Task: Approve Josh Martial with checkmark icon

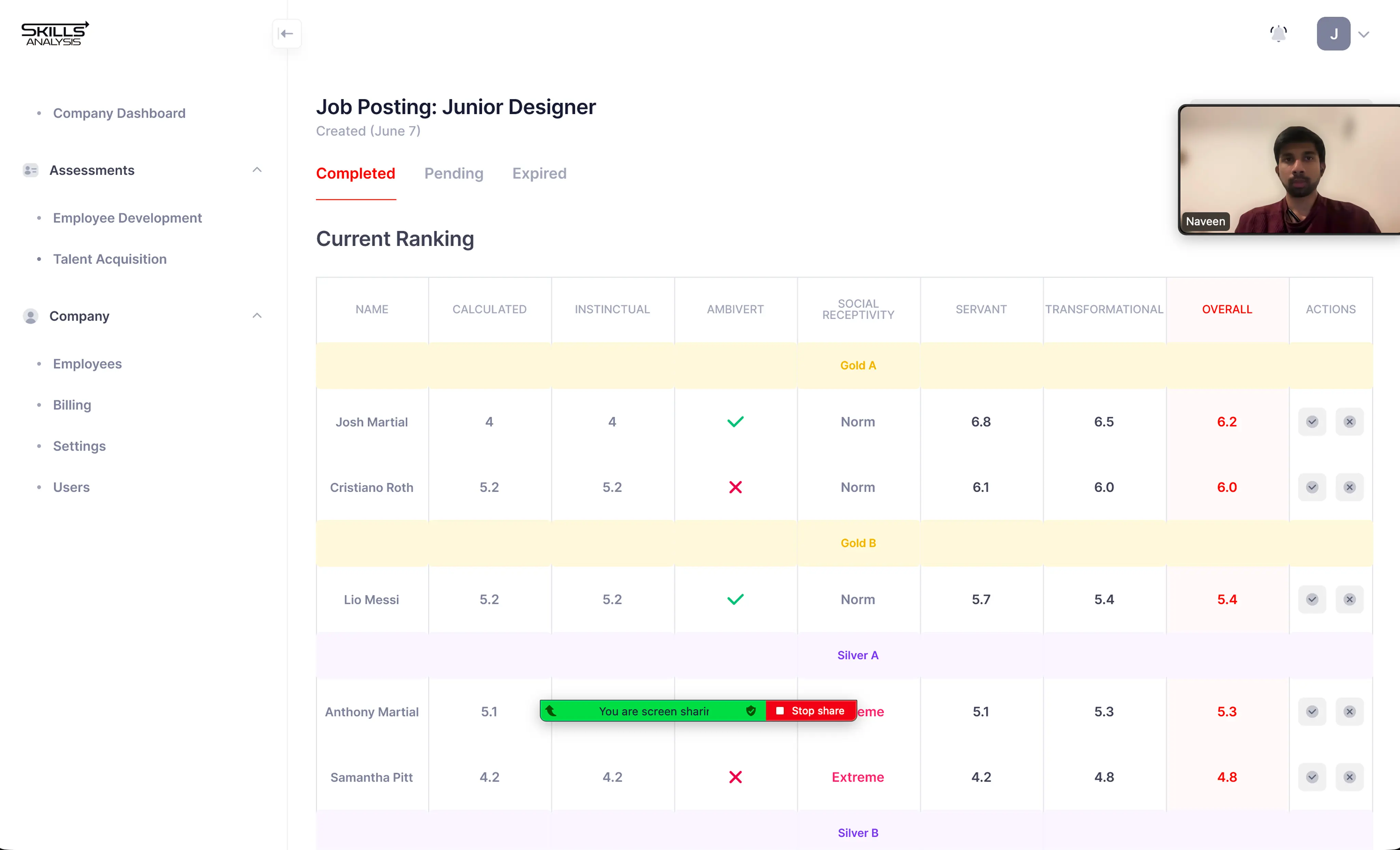Action: tap(1312, 422)
